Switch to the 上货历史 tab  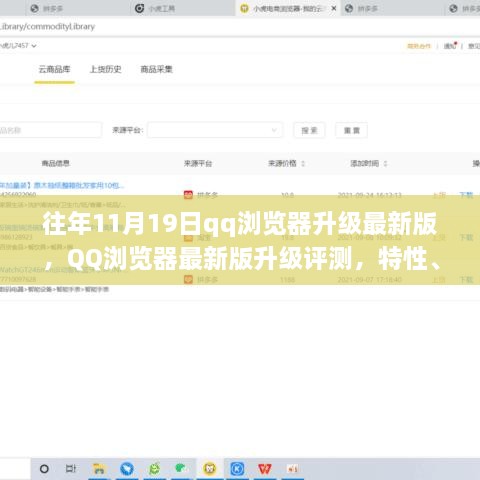click(x=105, y=69)
